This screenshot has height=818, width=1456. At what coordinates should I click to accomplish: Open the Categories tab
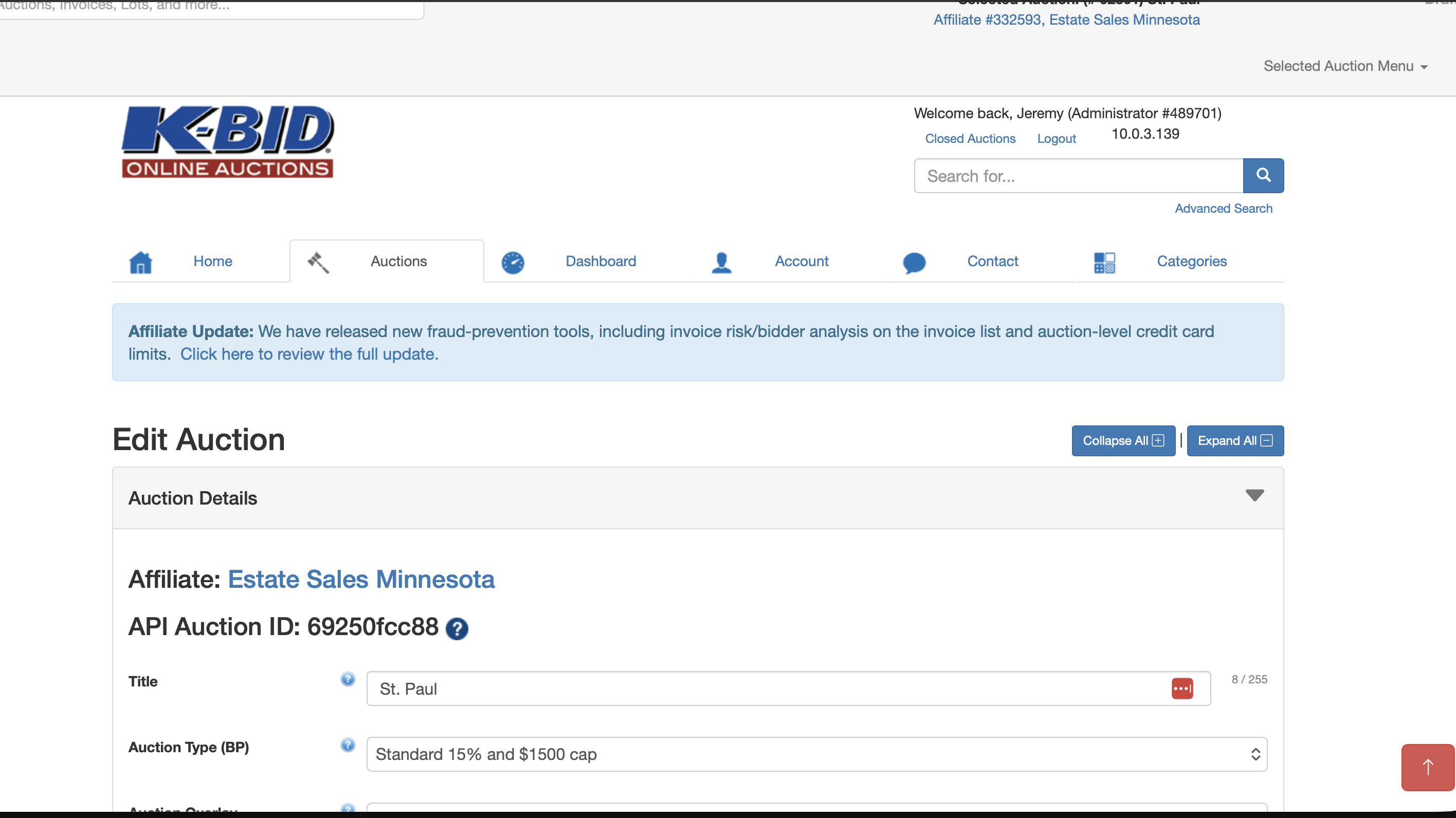click(x=1191, y=261)
